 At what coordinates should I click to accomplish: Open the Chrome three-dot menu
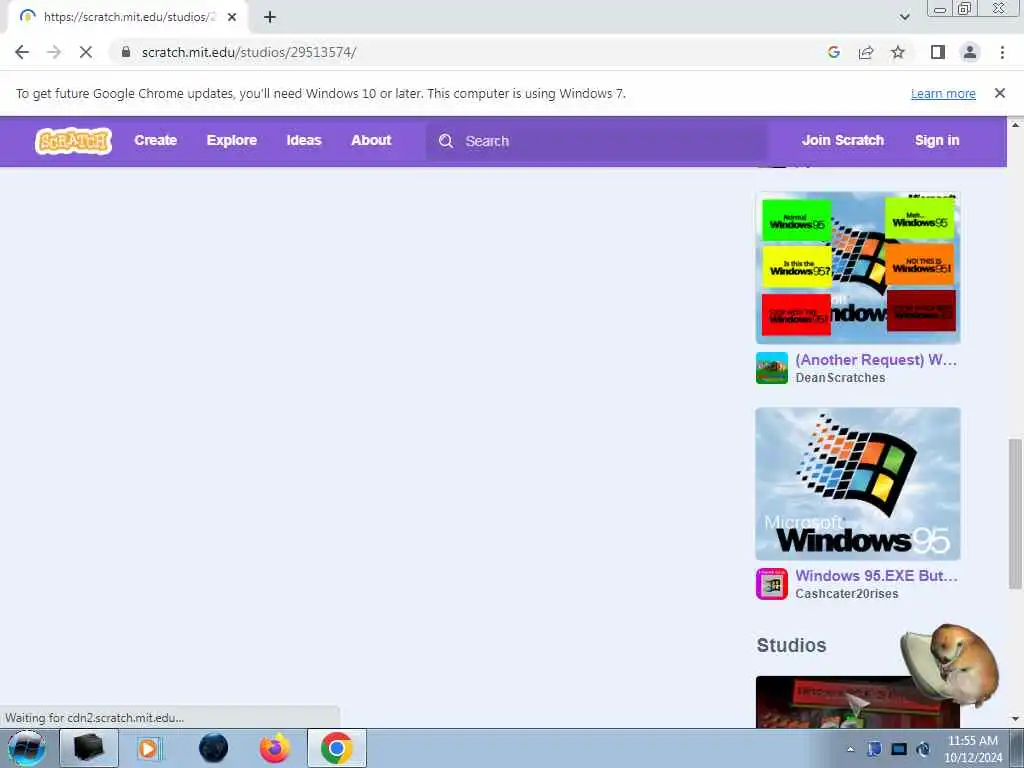pyautogui.click(x=1002, y=52)
